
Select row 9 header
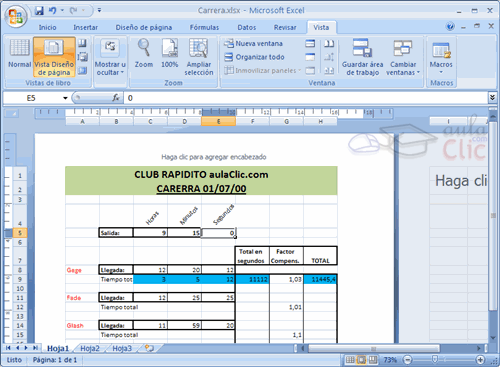(x=20, y=279)
